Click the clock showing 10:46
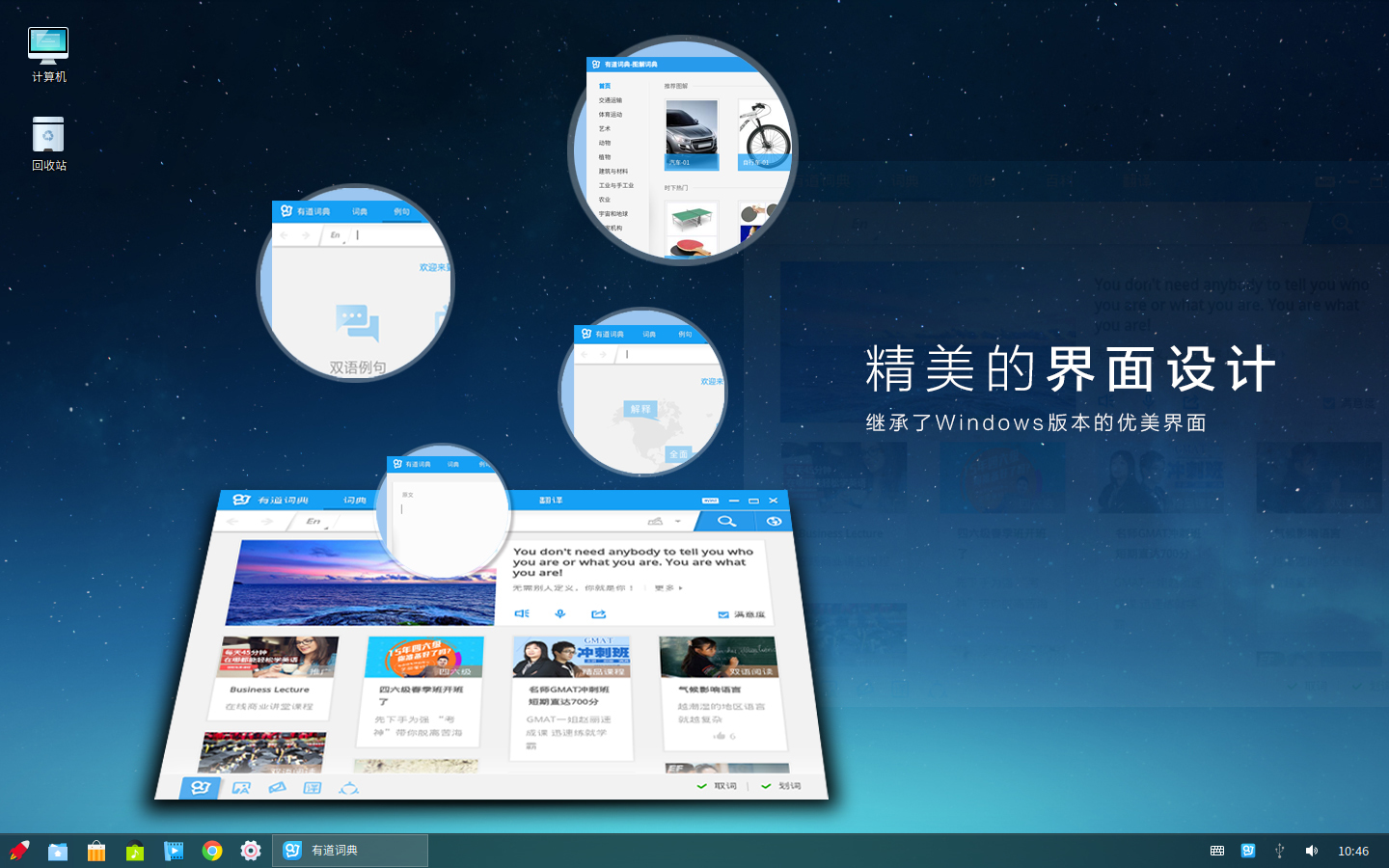 click(1353, 851)
